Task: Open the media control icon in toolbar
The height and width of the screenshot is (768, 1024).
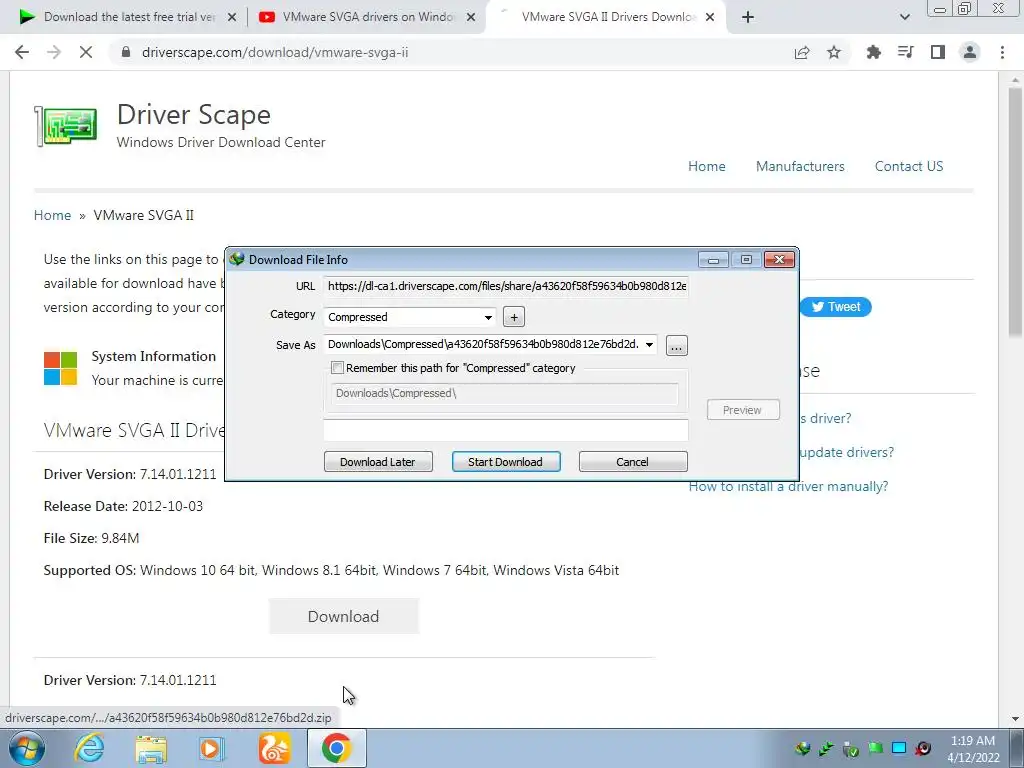Action: click(905, 52)
